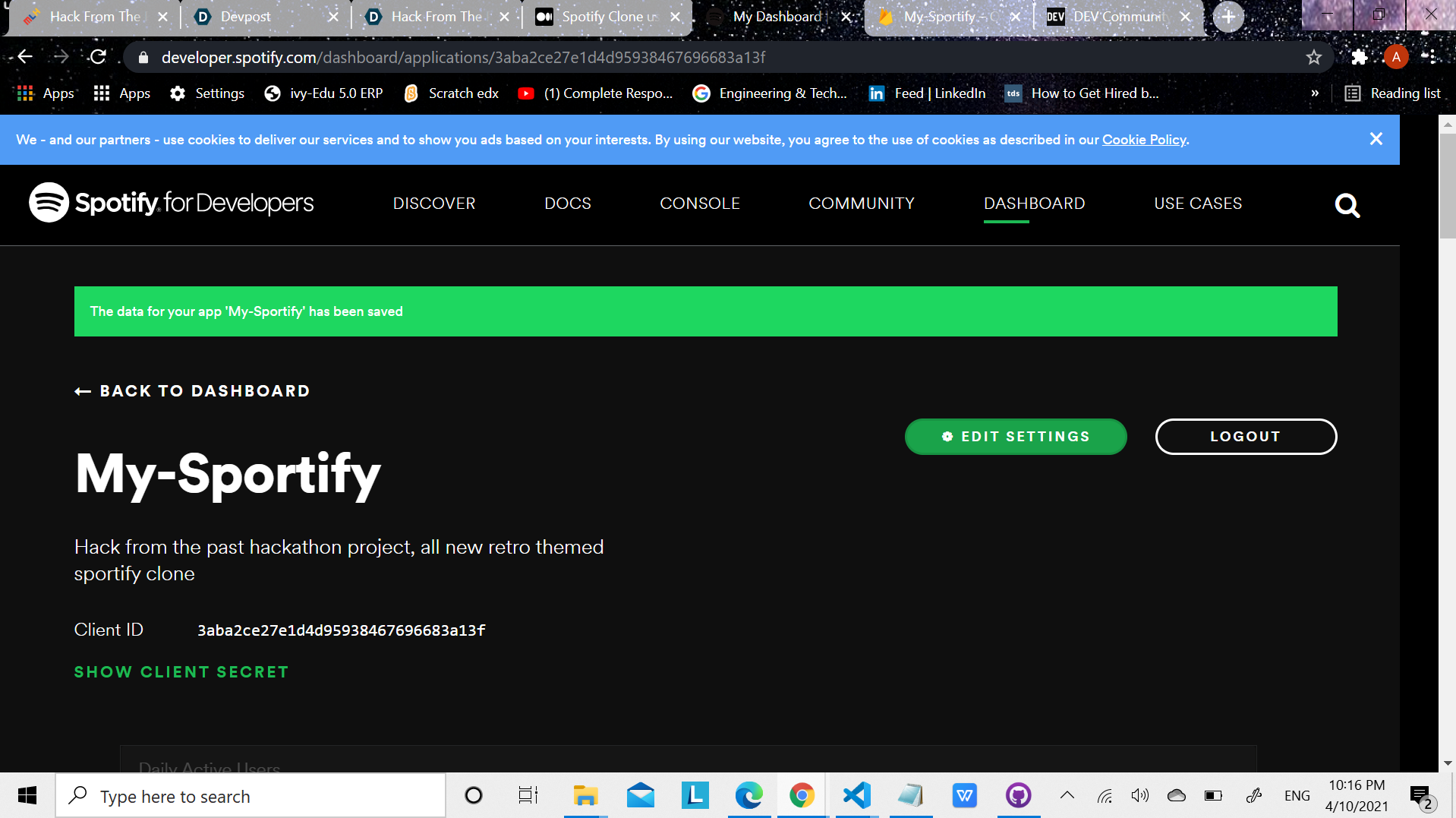This screenshot has height=818, width=1456.
Task: Open the blue L app on taskbar
Action: click(695, 795)
